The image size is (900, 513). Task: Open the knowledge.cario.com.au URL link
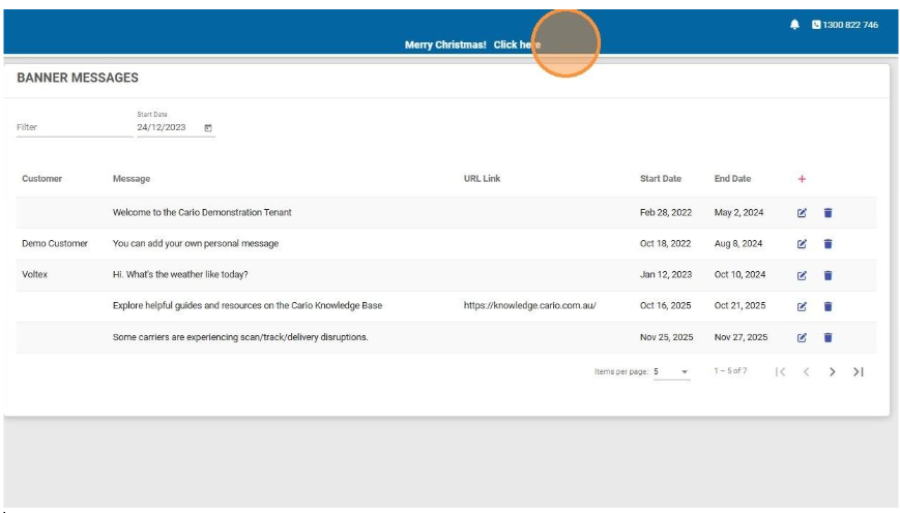(x=529, y=306)
